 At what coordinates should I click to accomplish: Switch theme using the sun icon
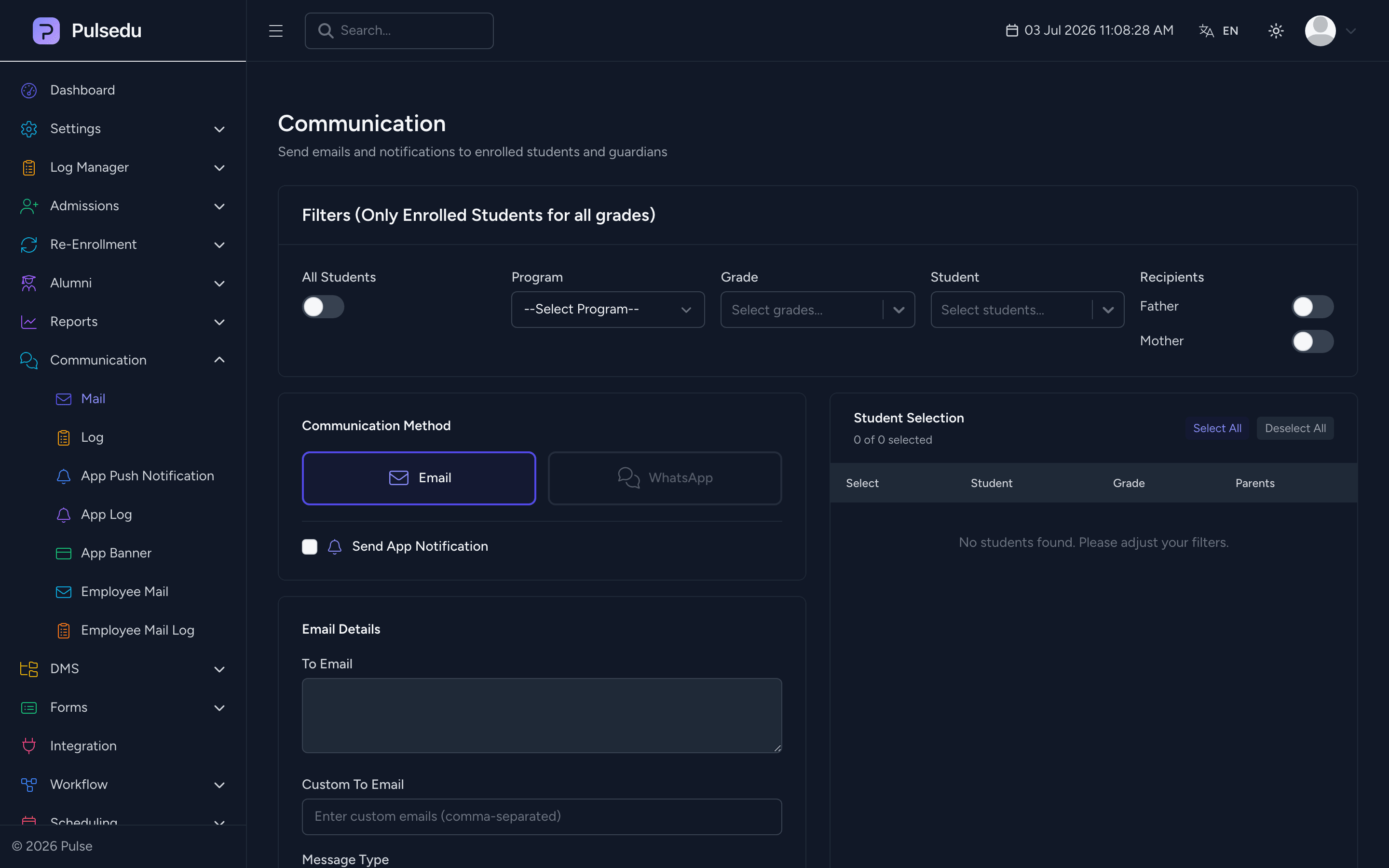(x=1275, y=31)
